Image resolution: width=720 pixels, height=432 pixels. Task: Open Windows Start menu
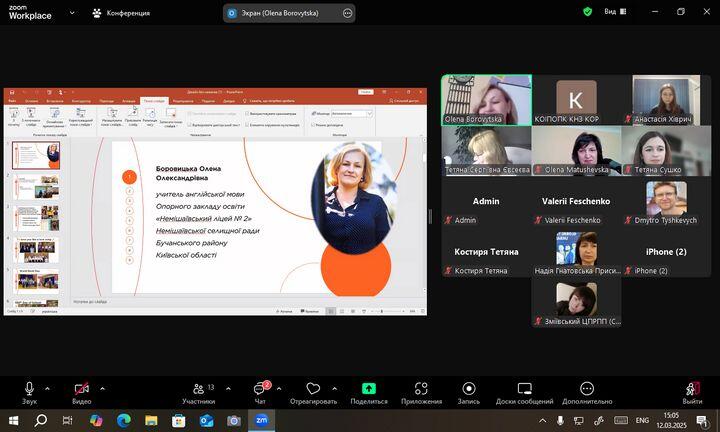click(x=14, y=420)
